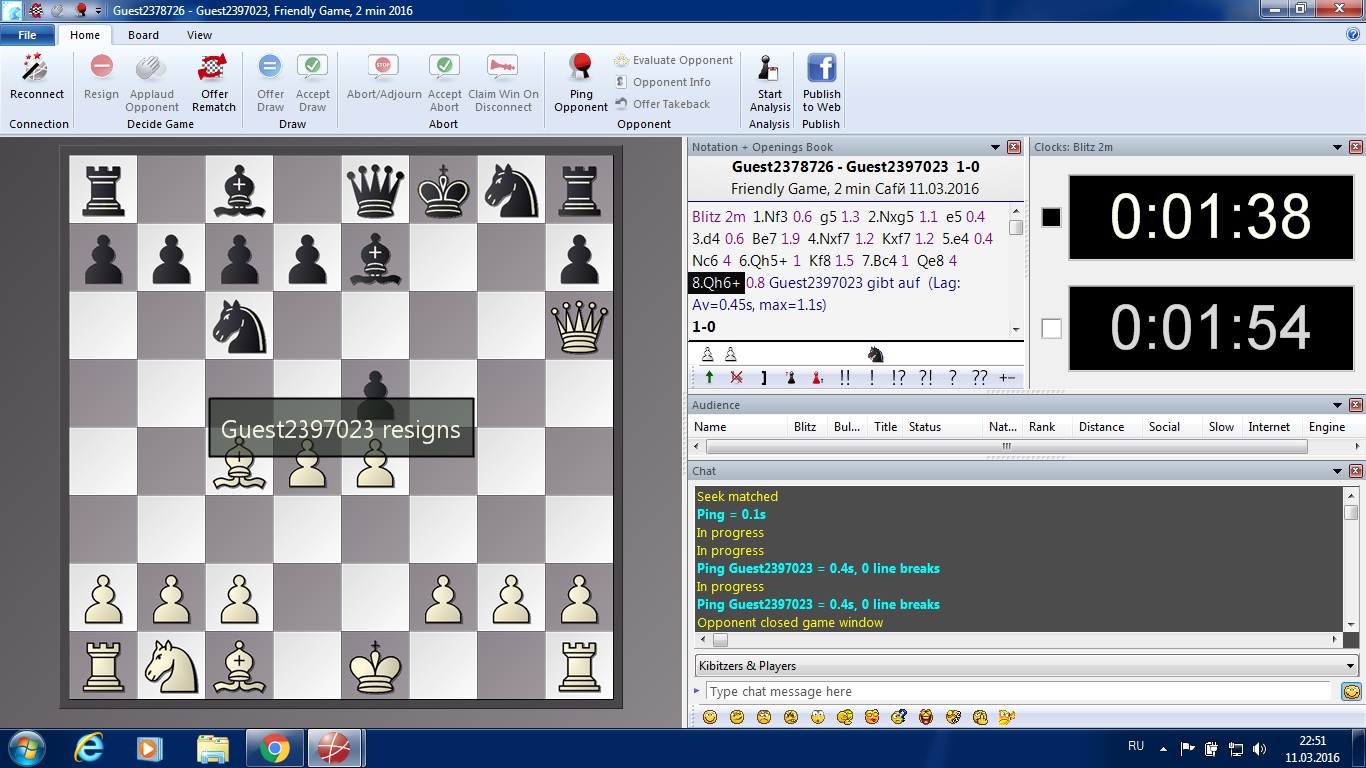Switch to the Board ribbon tab
The image size is (1366, 768).
coord(143,35)
